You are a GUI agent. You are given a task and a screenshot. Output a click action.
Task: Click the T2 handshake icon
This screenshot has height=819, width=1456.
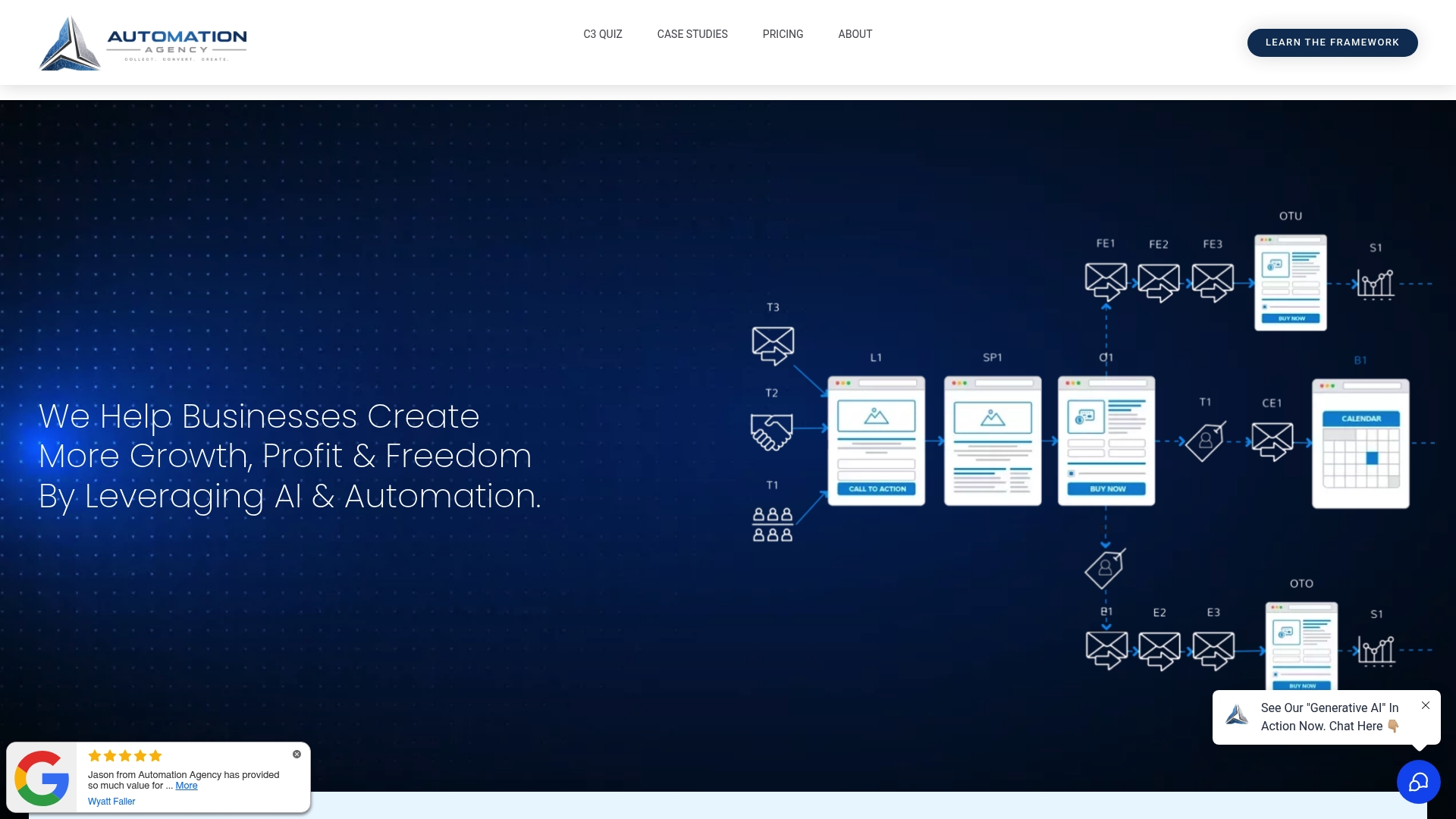click(772, 432)
